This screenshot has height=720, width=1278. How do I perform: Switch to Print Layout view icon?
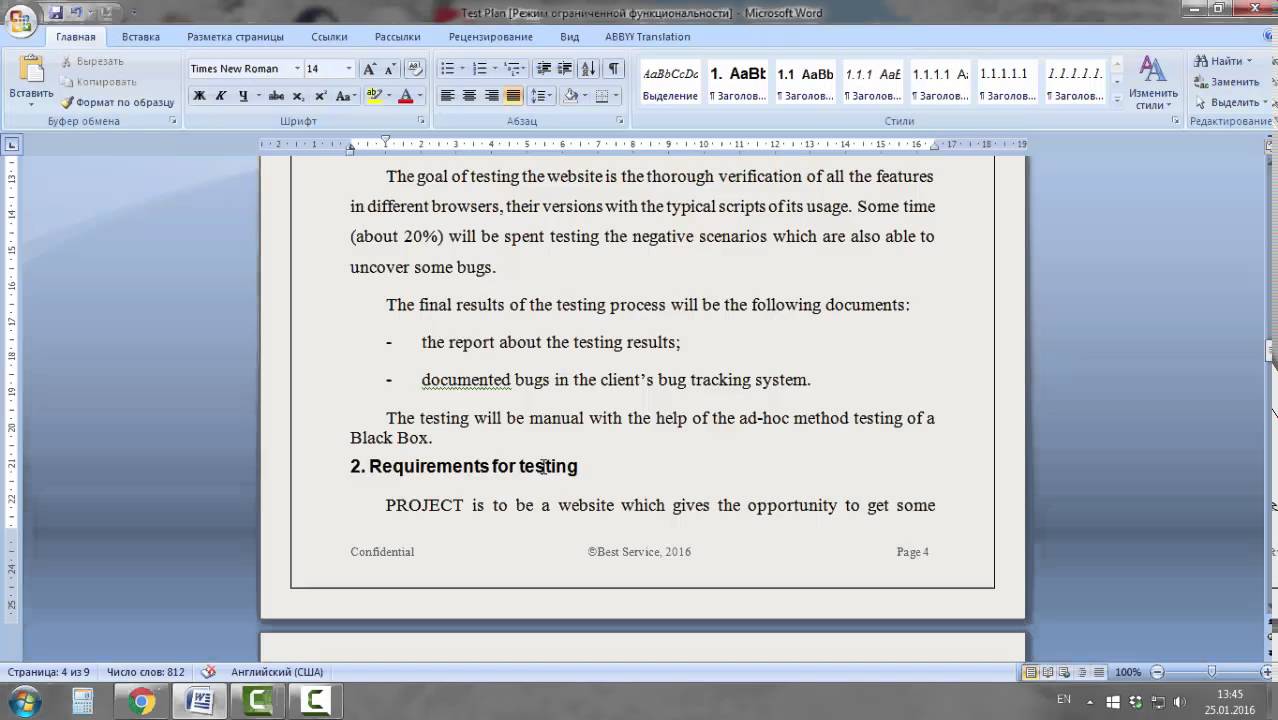click(1030, 672)
